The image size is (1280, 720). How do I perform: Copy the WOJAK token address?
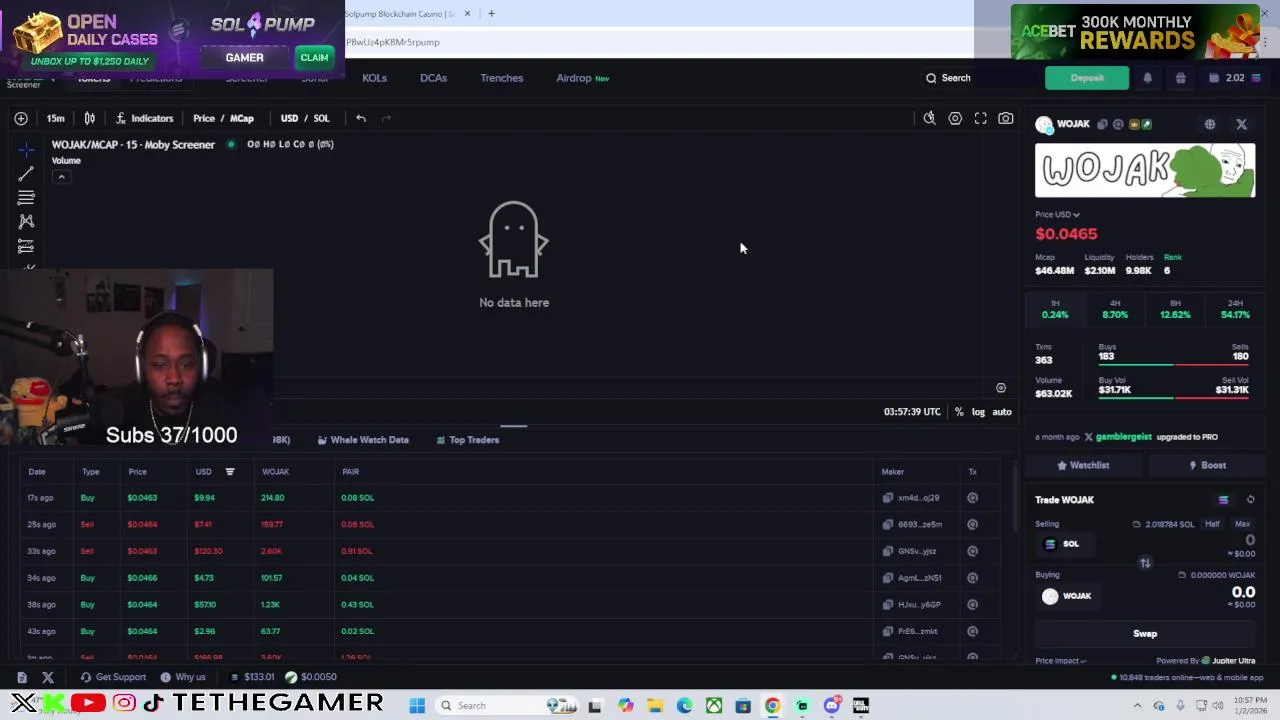[x=1102, y=124]
